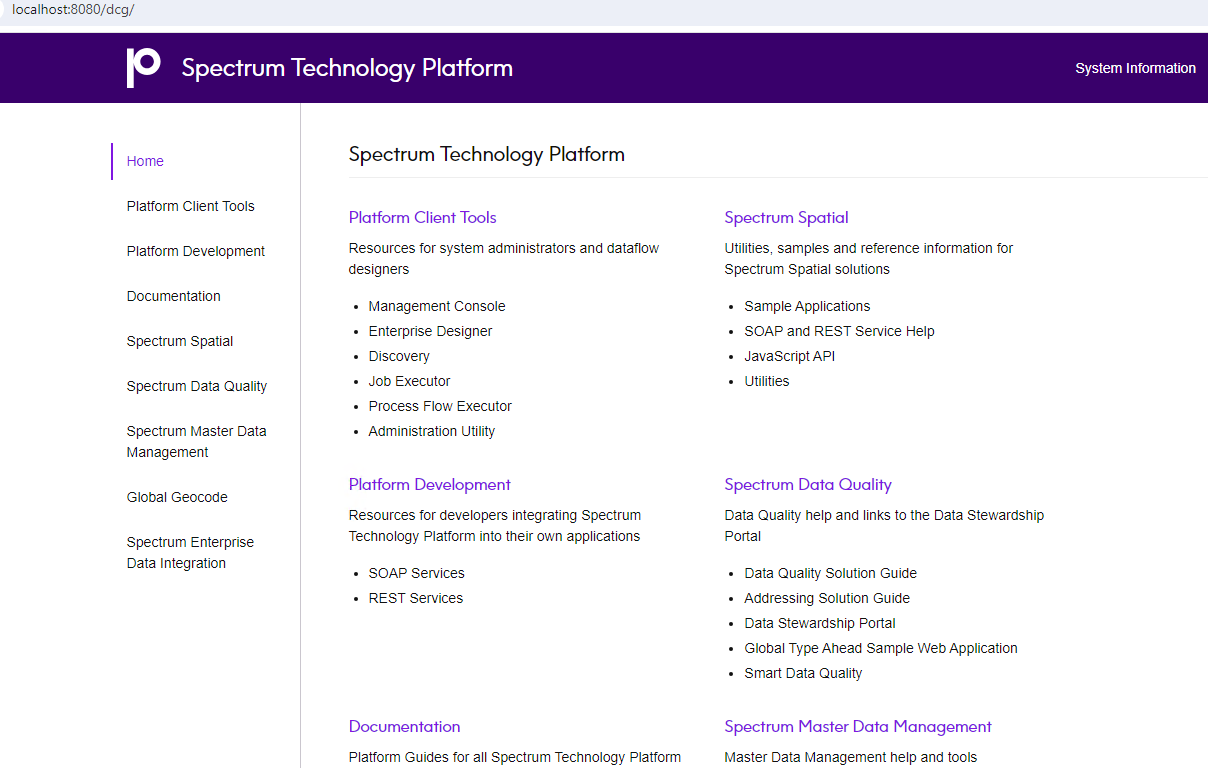Open the Utilities link
This screenshot has height=768, width=1208.
pos(767,381)
